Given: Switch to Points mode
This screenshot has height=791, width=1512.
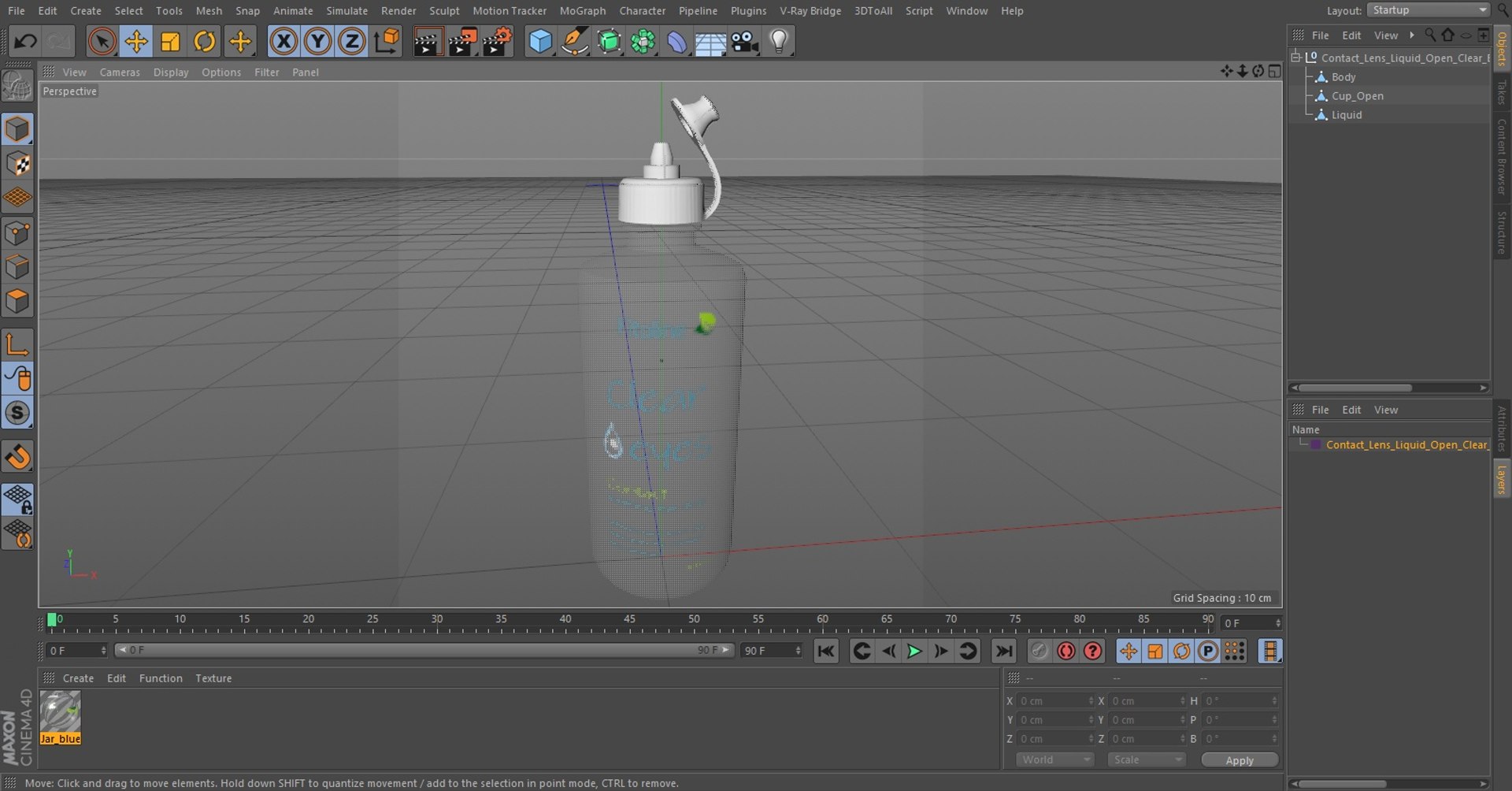Looking at the screenshot, I should tap(17, 233).
